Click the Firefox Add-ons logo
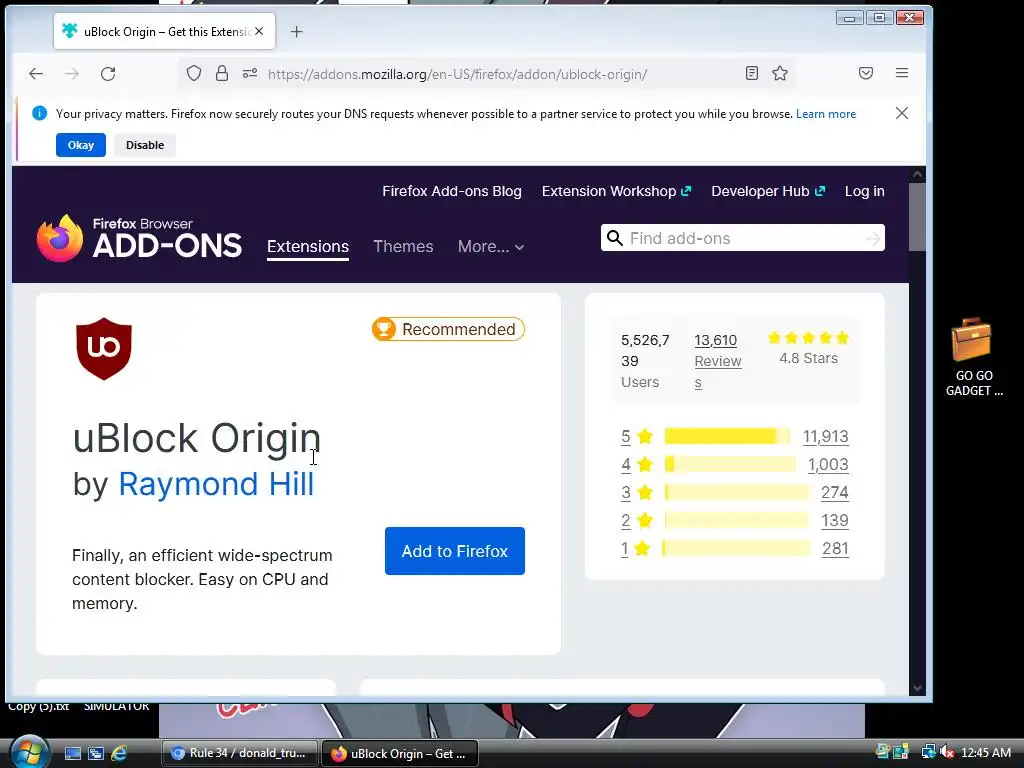Image resolution: width=1024 pixels, height=768 pixels. point(139,238)
